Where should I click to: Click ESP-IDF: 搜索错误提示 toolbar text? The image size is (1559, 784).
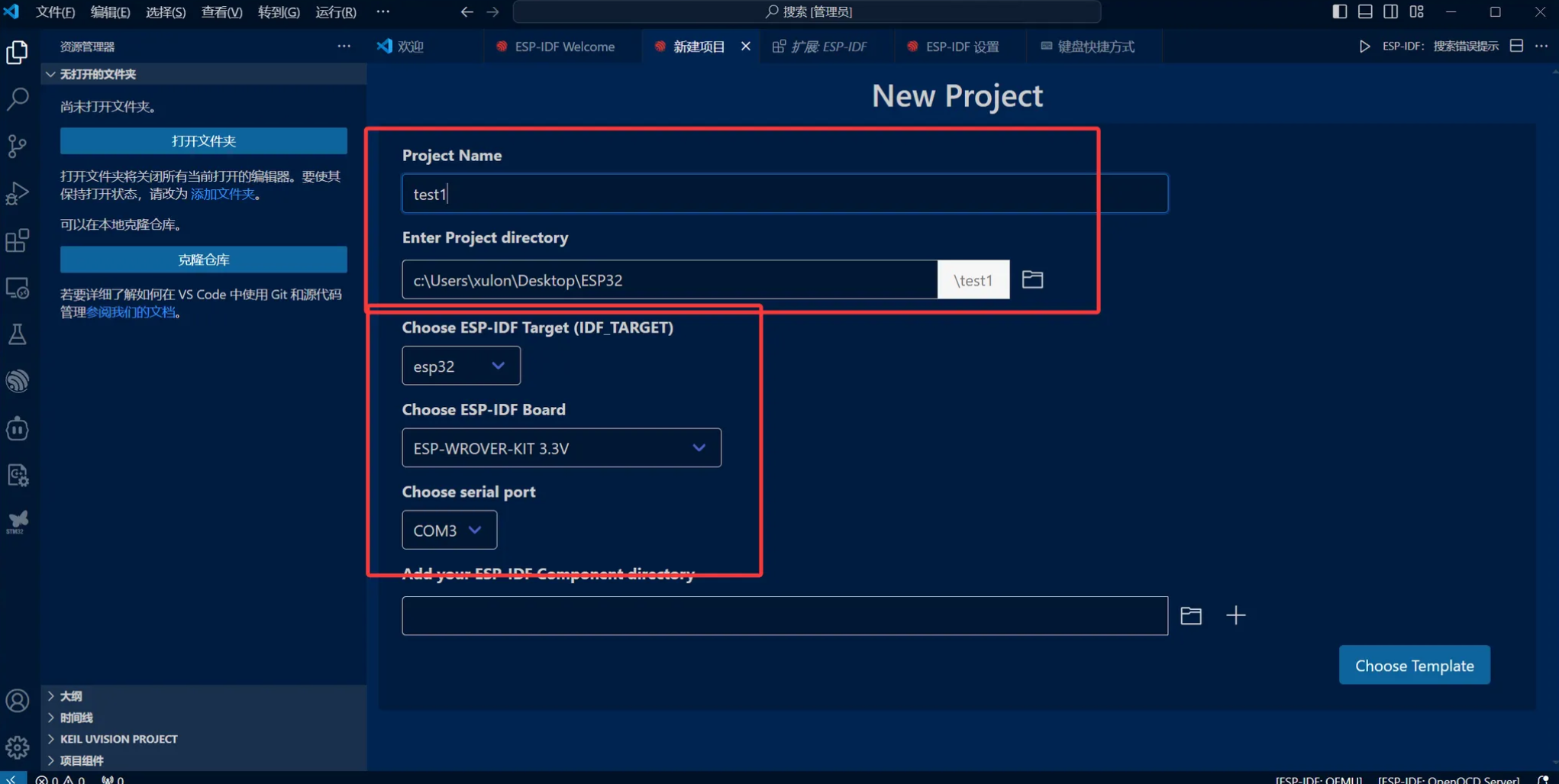(x=1440, y=47)
